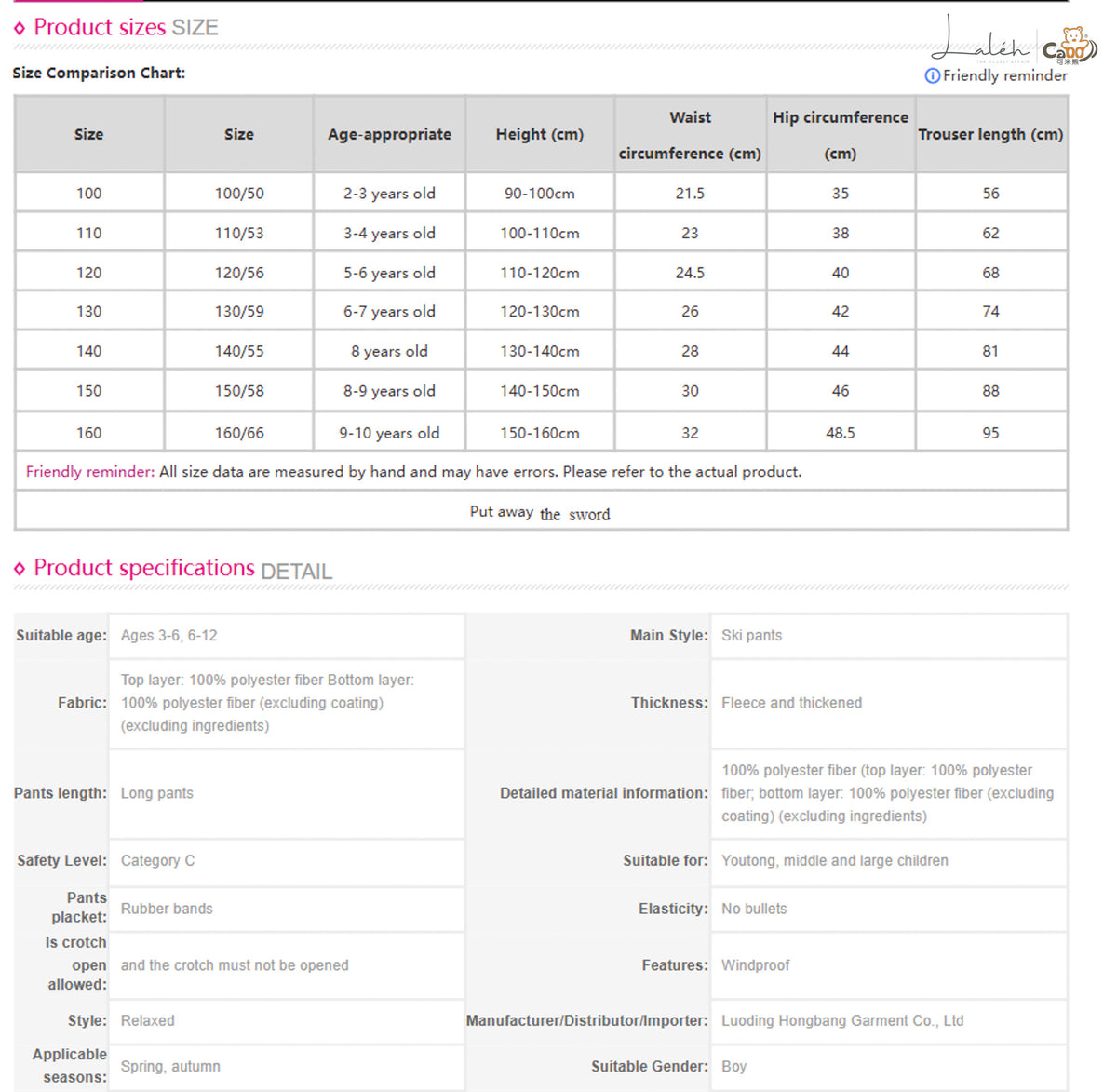Click 'Youtong, middle and large children'
1117x1092 pixels.
point(835,860)
